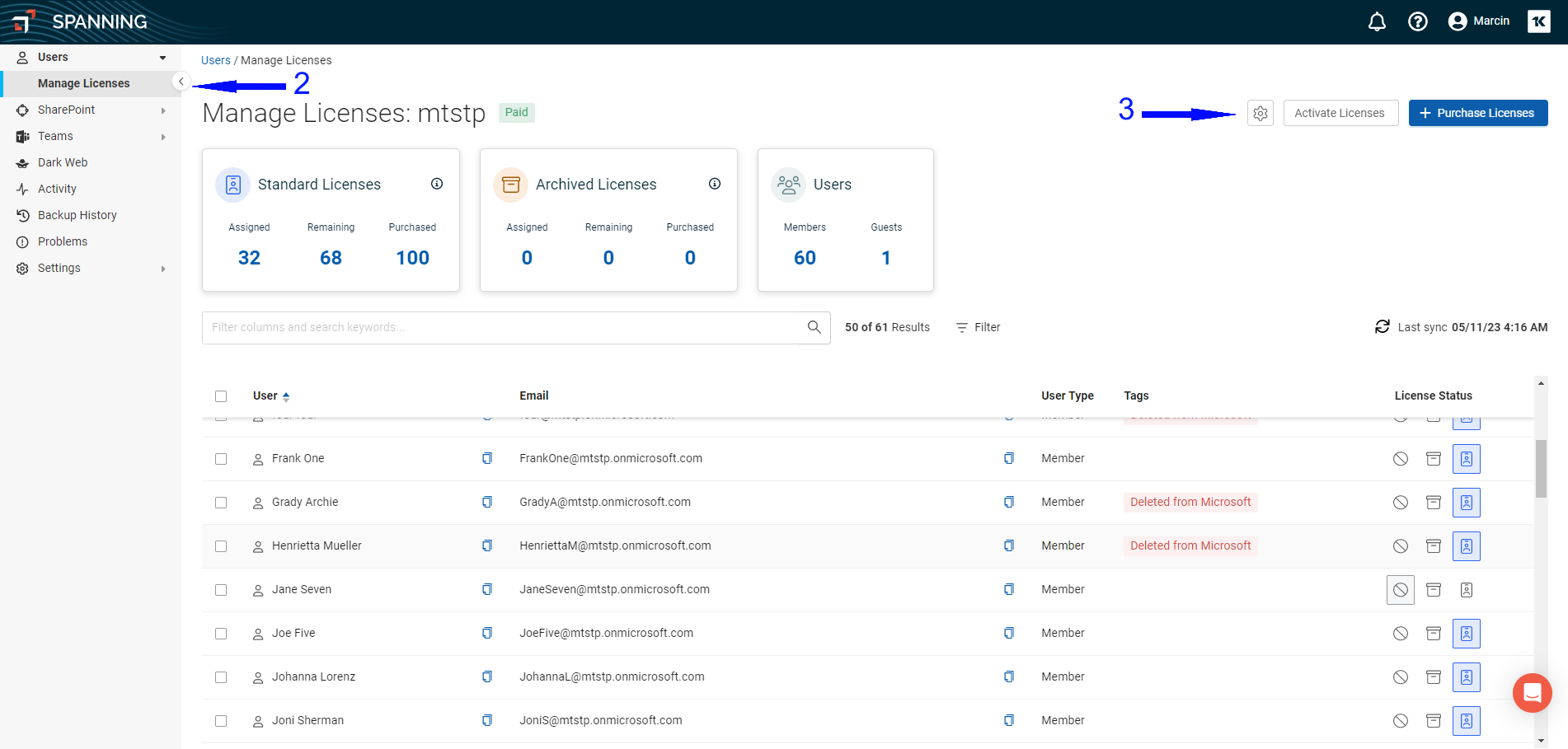Viewport: 1568px width, 749px height.
Task: Open Marcin's account menu
Action: pyautogui.click(x=1479, y=21)
